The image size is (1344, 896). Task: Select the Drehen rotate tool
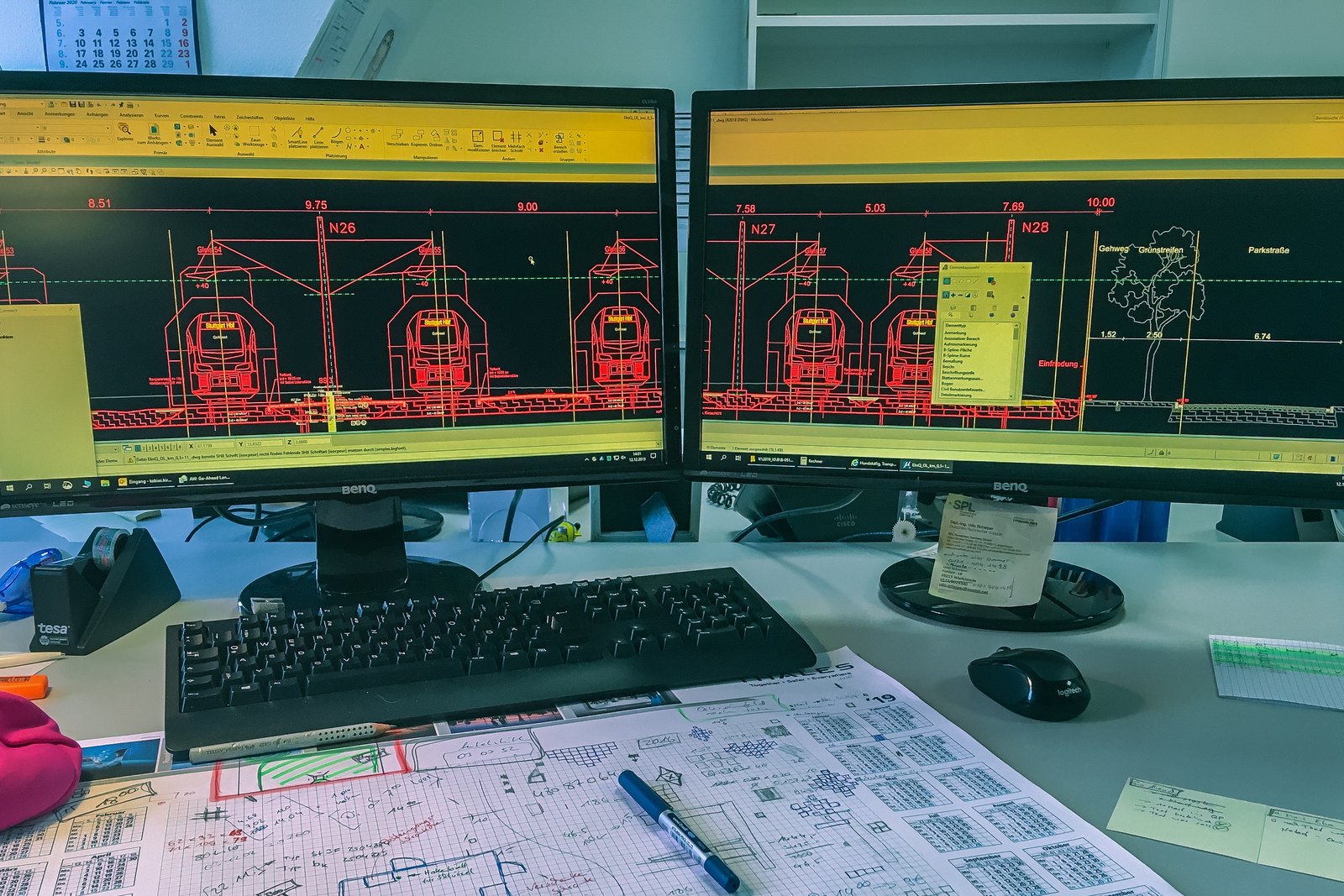(436, 138)
